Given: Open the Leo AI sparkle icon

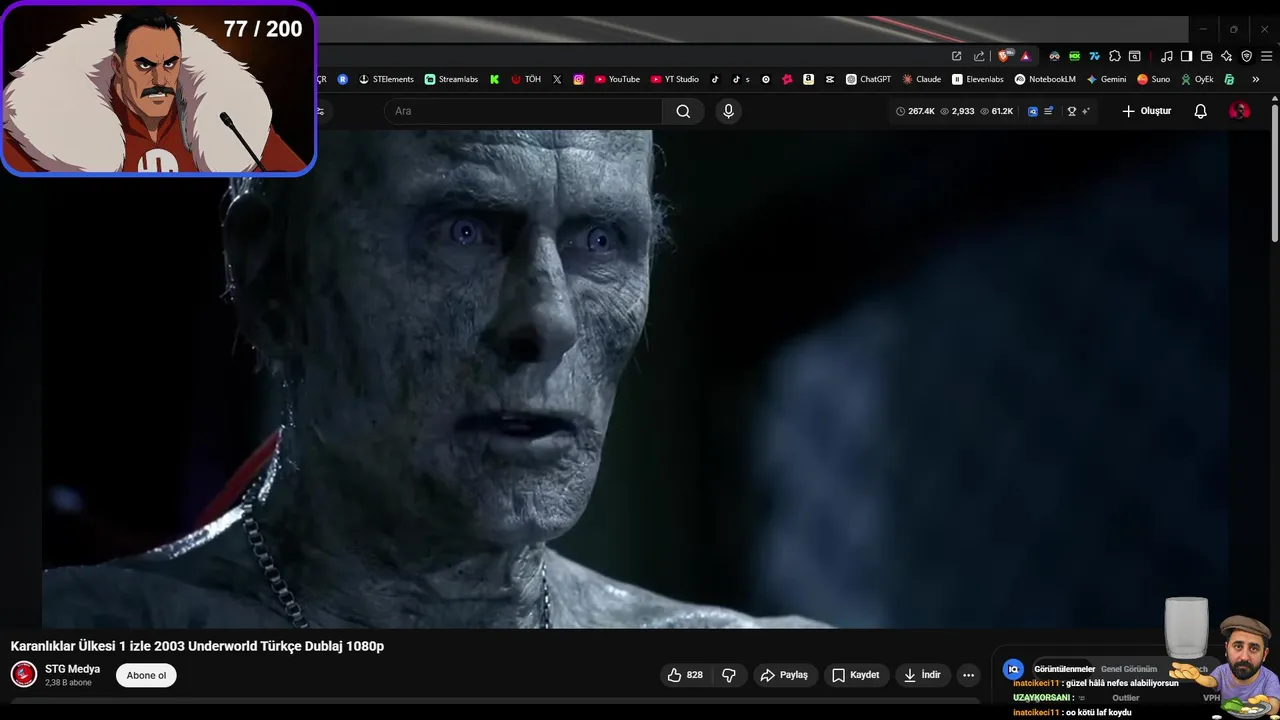Looking at the screenshot, I should [x=1226, y=56].
